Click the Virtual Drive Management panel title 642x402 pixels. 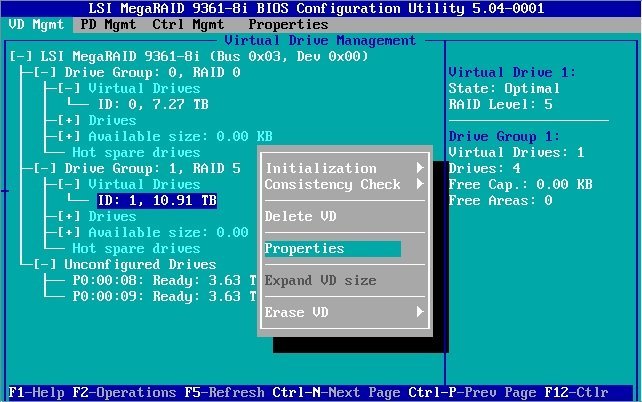point(320,41)
